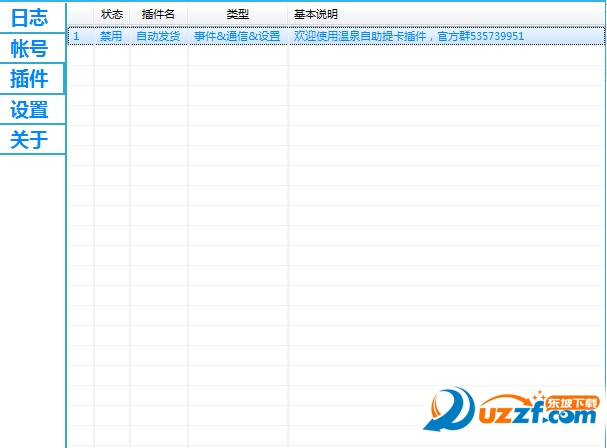Click the 禁用 status cell

pos(111,36)
